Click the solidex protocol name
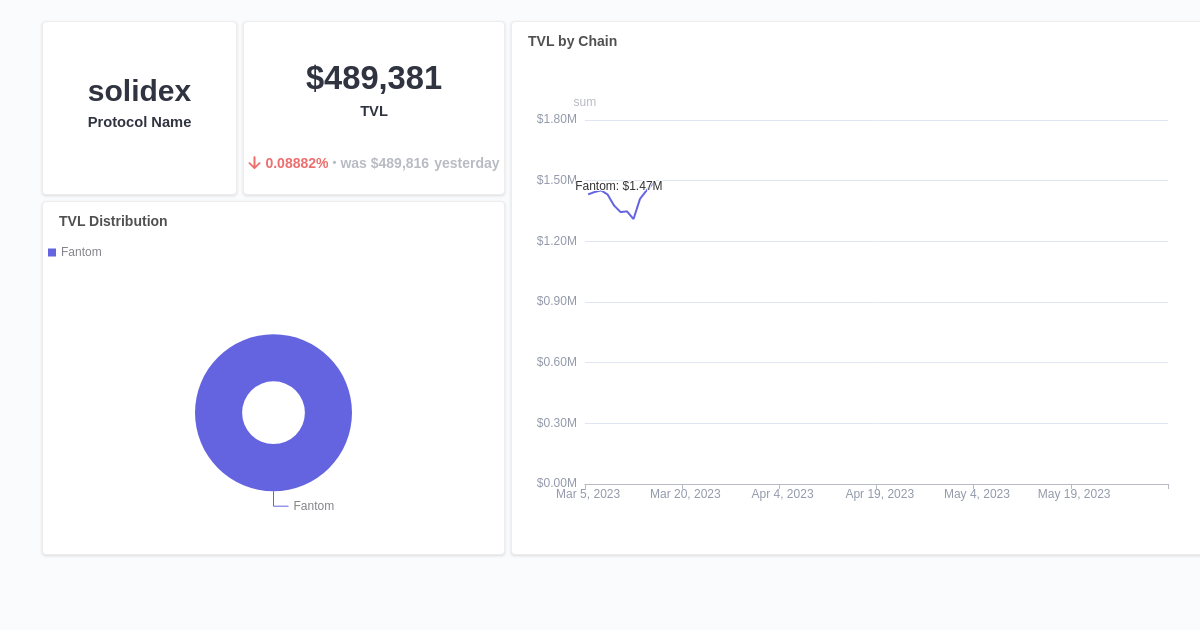The height and width of the screenshot is (630, 1200). (139, 91)
